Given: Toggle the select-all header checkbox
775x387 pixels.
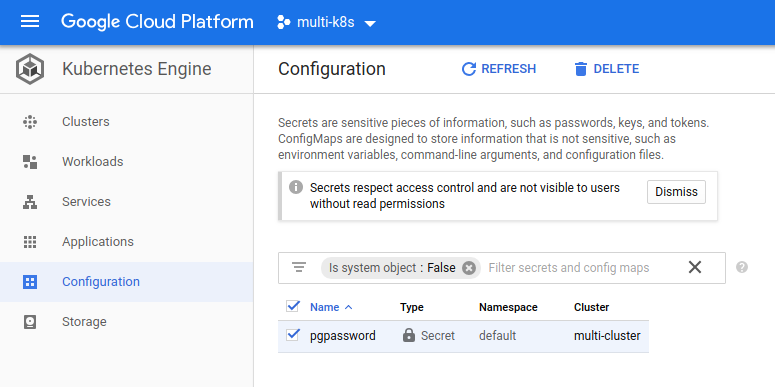Looking at the screenshot, I should 293,306.
